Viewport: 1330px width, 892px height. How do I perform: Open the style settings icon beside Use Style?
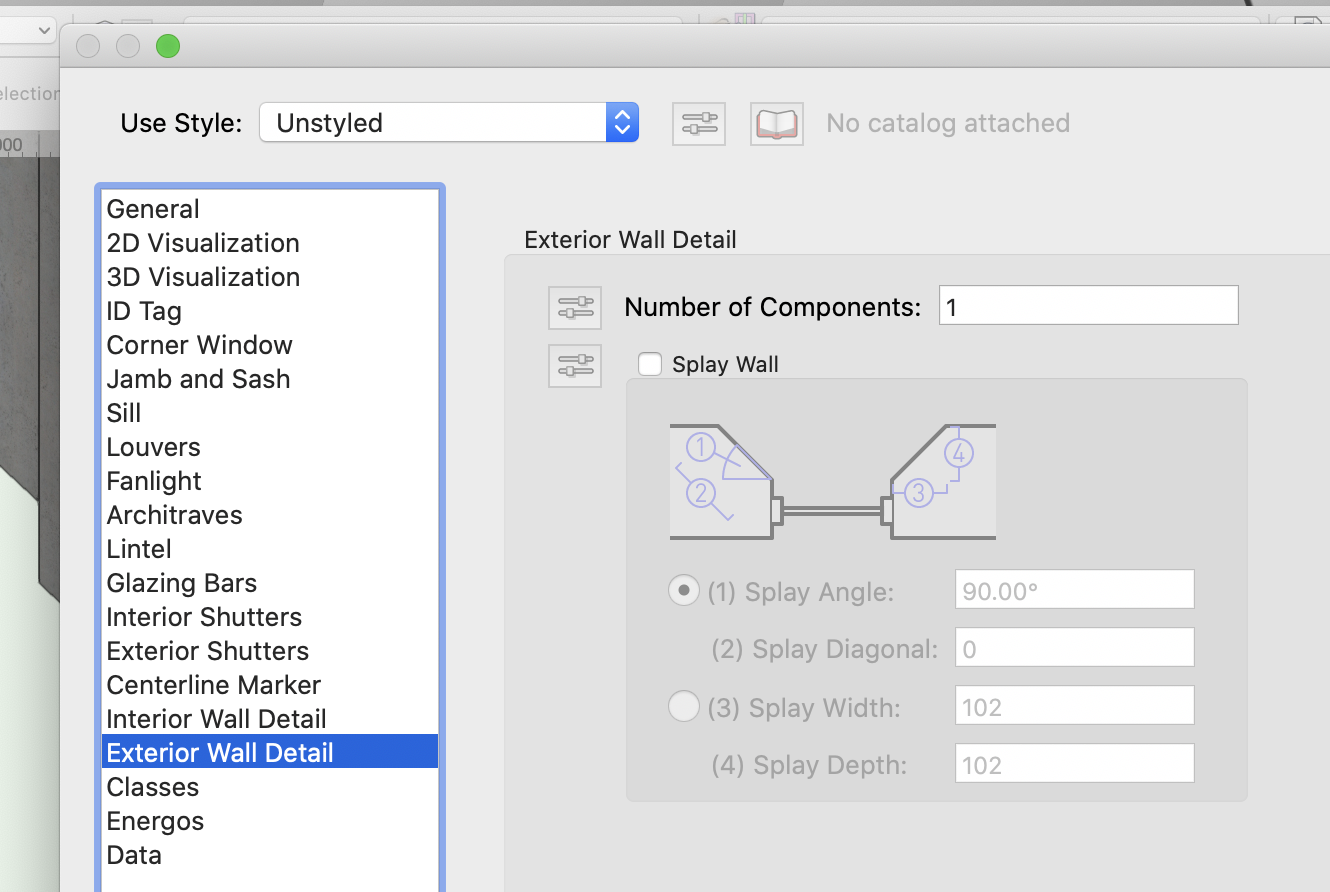pos(698,122)
